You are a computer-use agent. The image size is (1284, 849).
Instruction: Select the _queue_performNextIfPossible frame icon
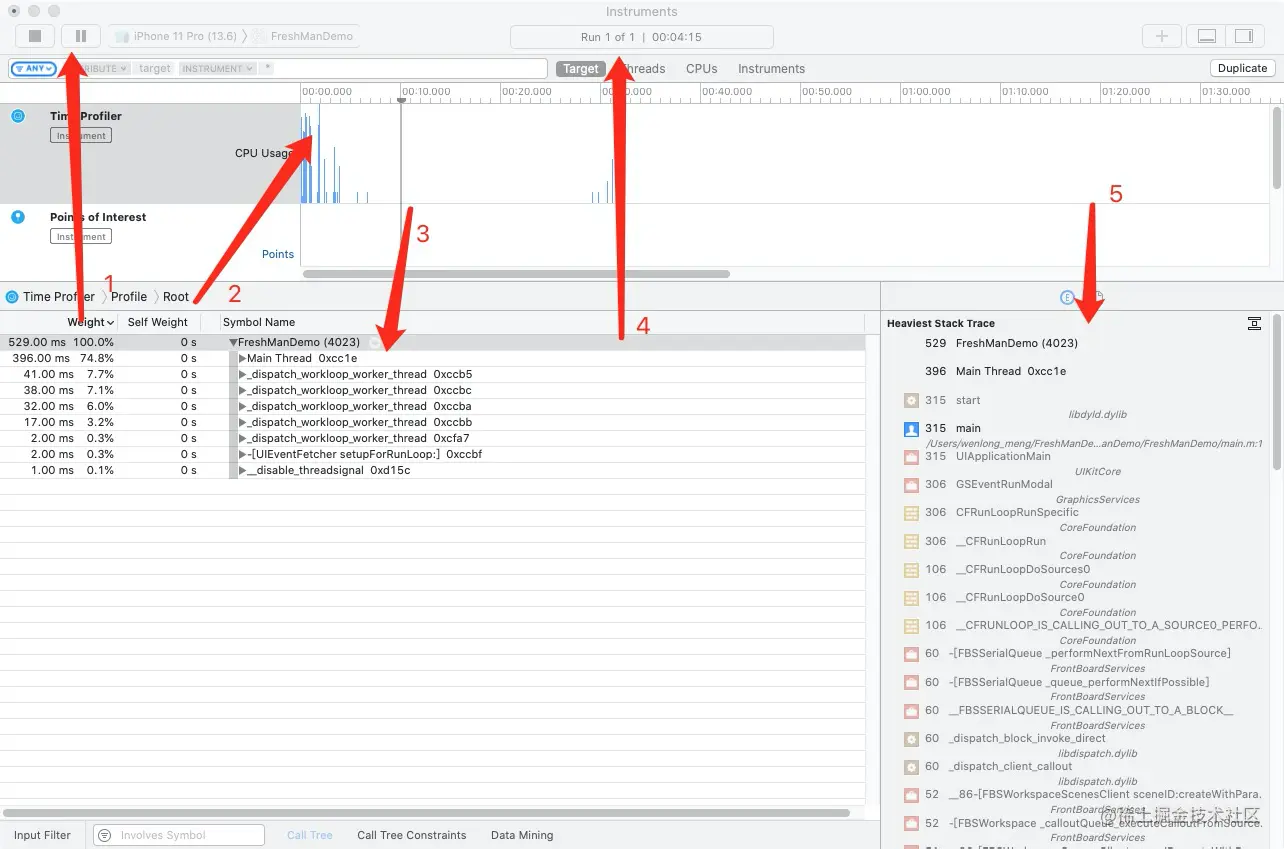pyautogui.click(x=911, y=682)
